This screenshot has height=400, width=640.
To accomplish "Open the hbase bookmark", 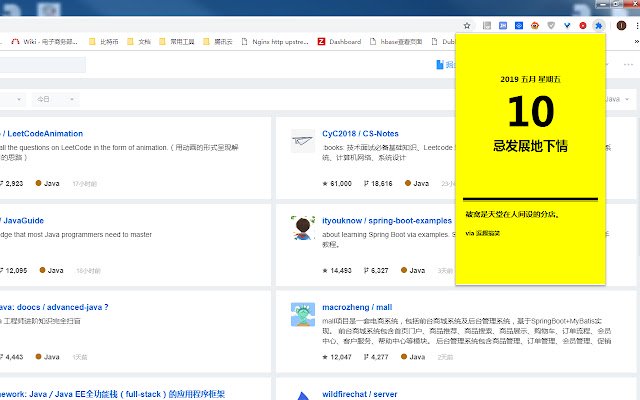I will [396, 42].
